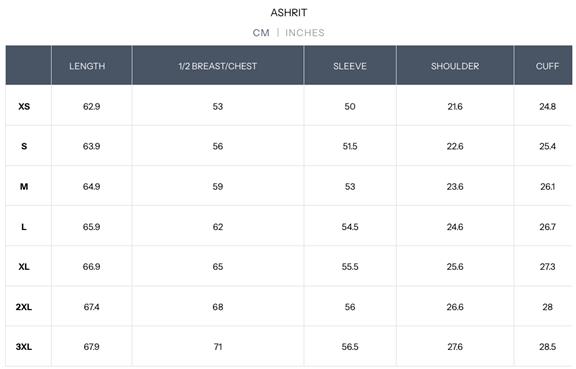576x369 pixels.
Task: Select the 2XL size row label
Action: click(x=24, y=307)
